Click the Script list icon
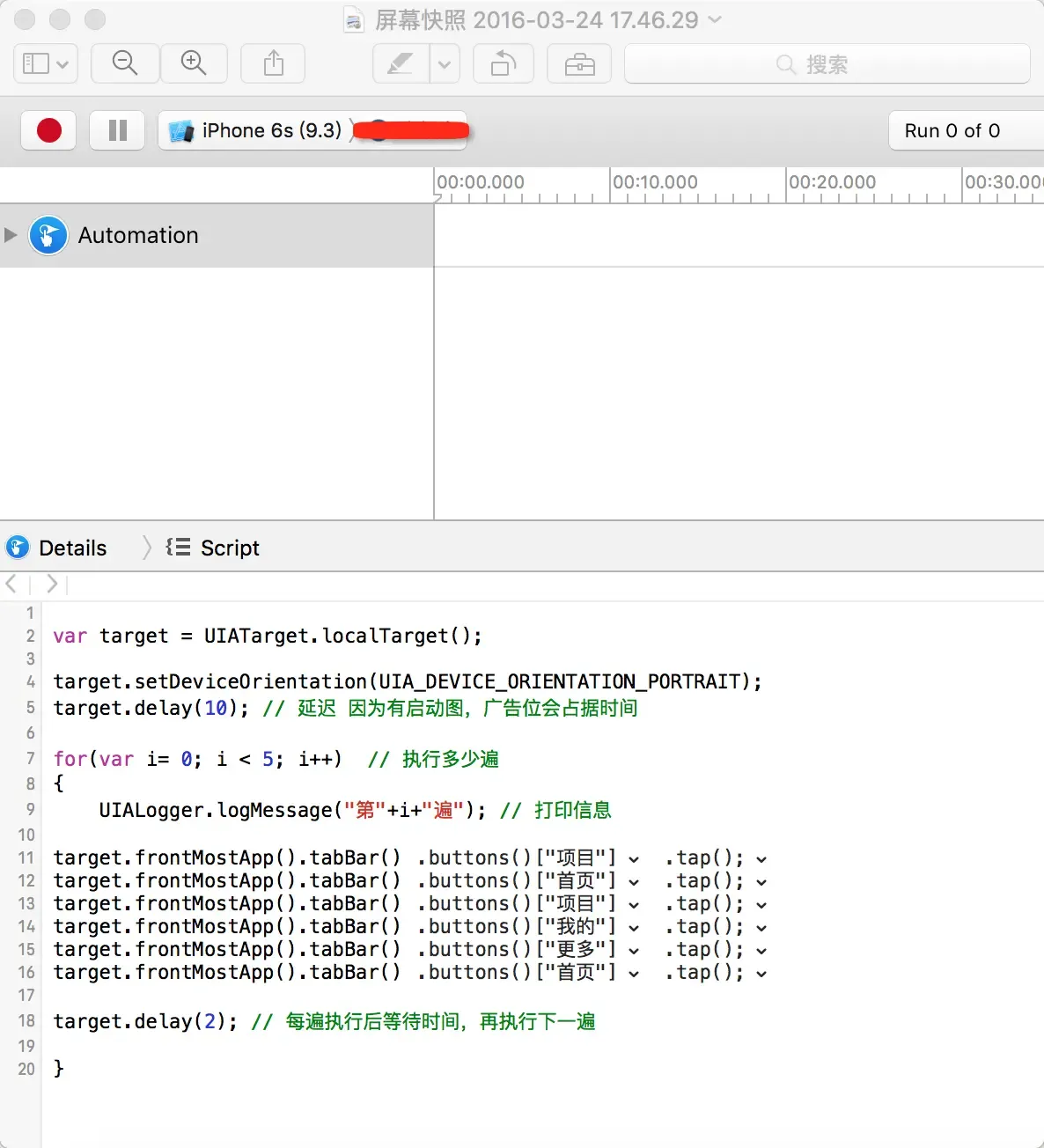The image size is (1044, 1148). click(x=178, y=548)
